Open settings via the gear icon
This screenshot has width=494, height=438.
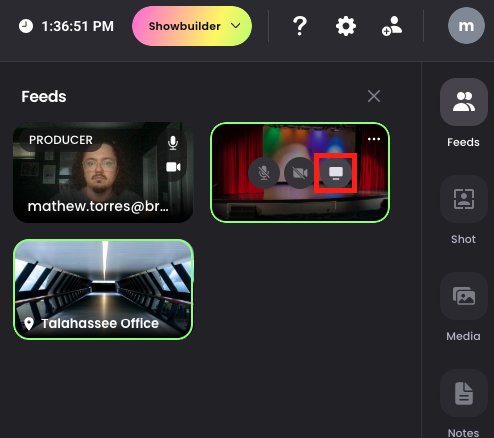click(x=346, y=26)
